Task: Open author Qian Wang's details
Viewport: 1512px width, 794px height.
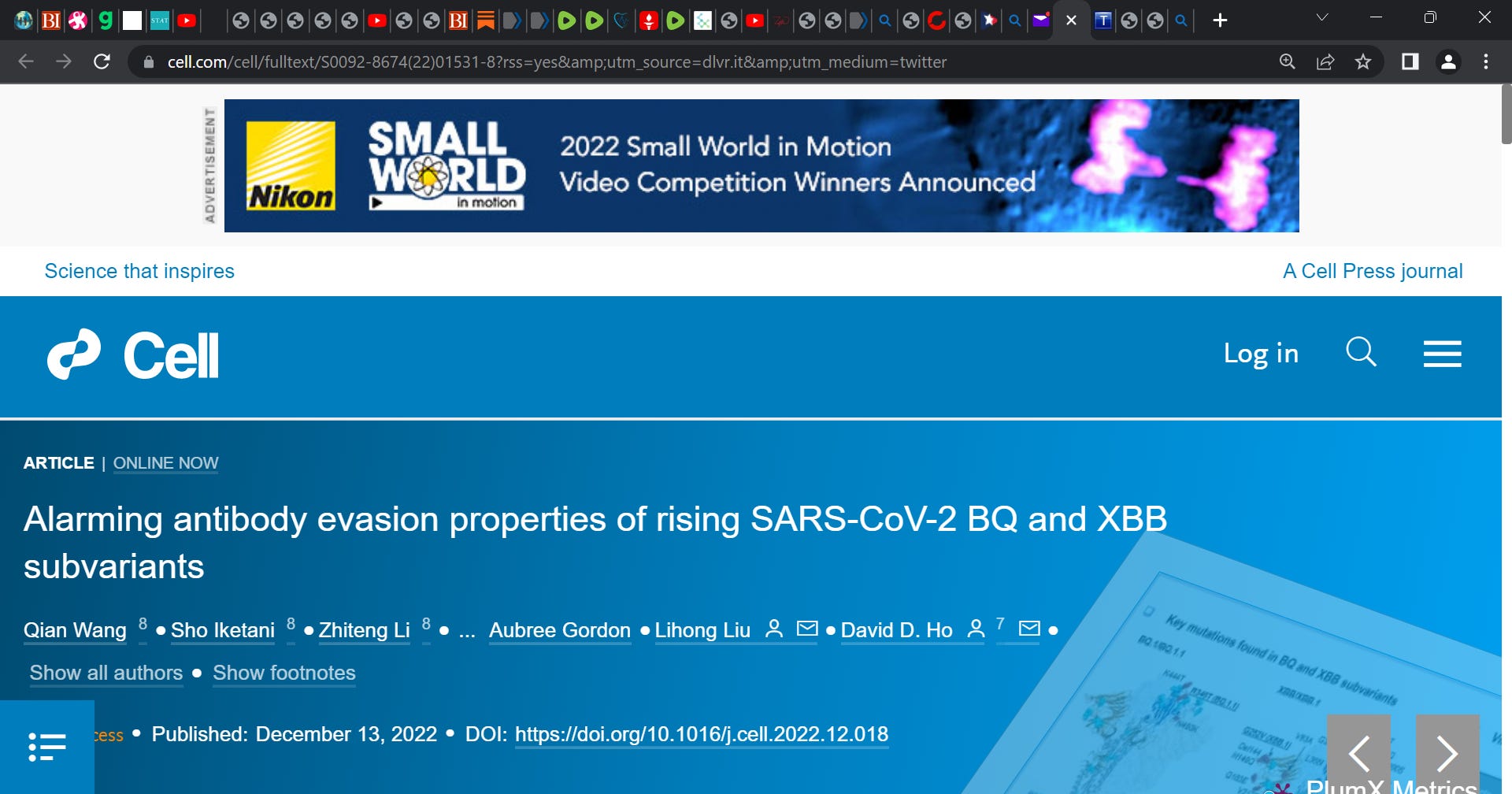Action: 75,630
